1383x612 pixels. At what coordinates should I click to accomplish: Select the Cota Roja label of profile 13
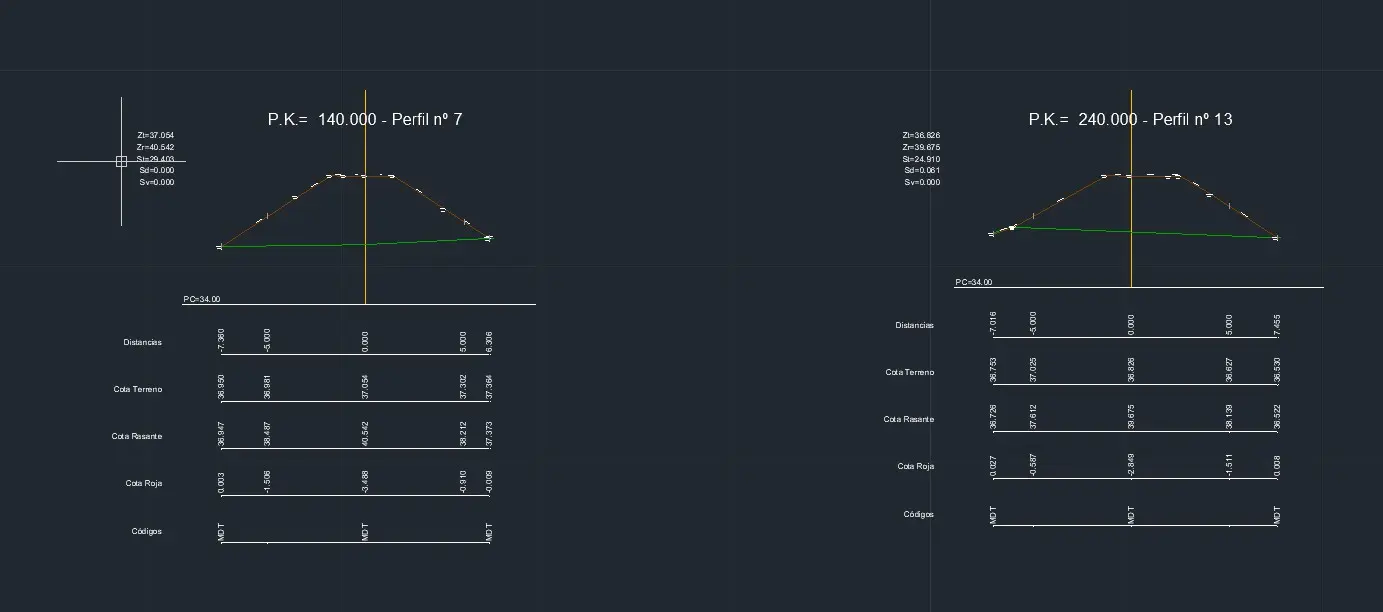click(916, 466)
